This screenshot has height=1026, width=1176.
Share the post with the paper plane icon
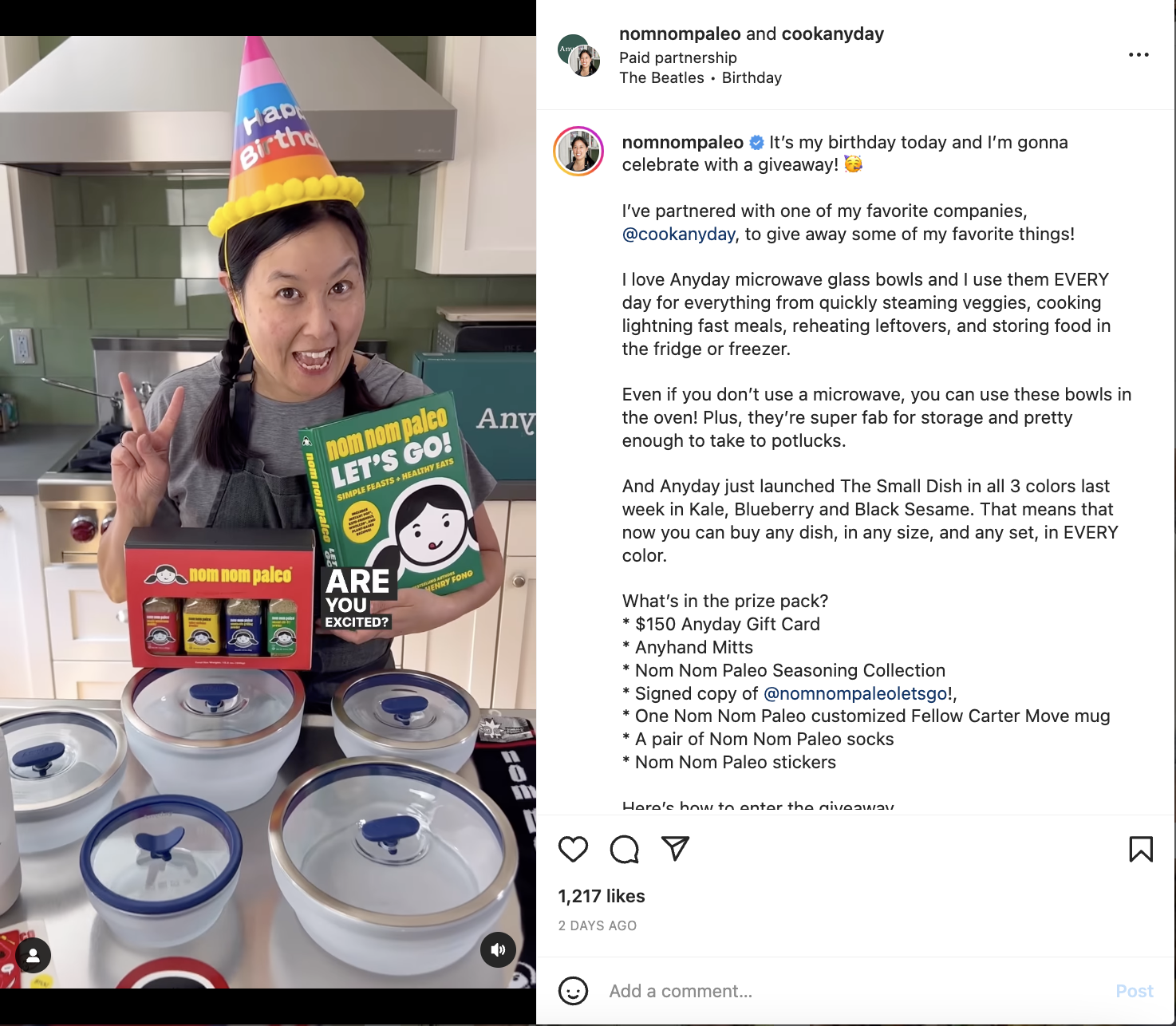(675, 848)
